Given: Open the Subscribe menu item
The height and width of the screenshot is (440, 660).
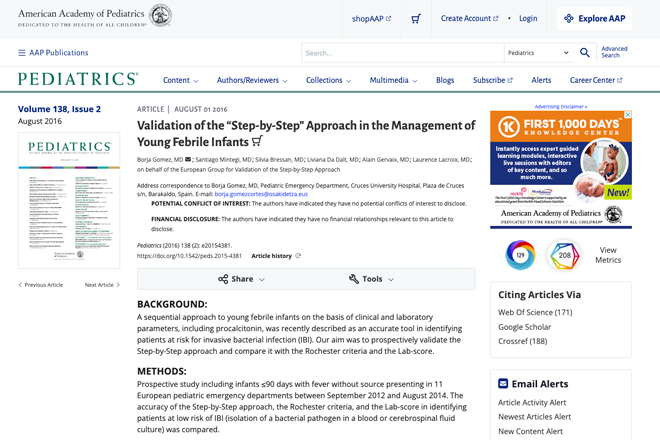Looking at the screenshot, I should (492, 80).
